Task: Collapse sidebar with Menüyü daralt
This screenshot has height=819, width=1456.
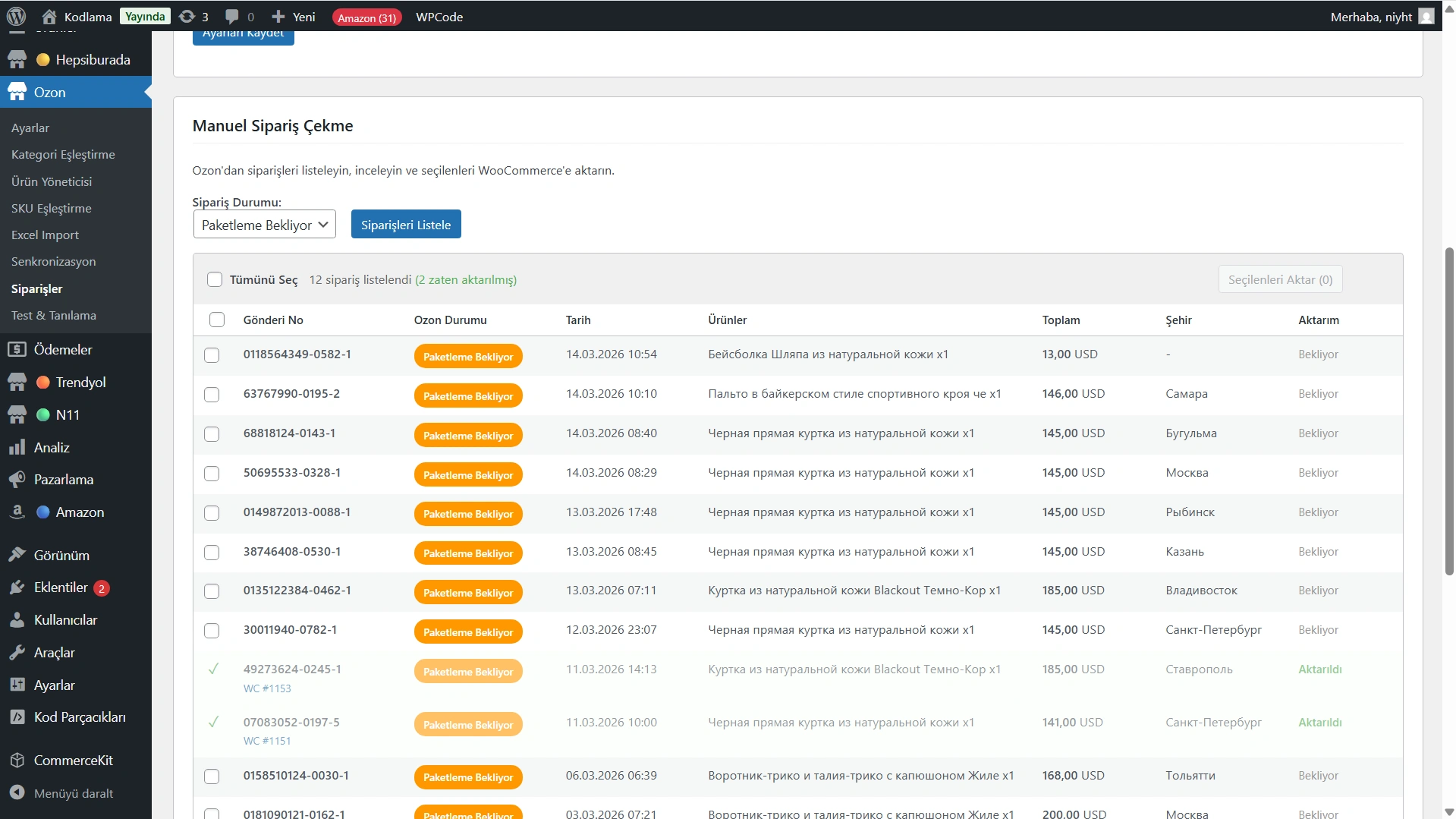Action: pos(73,793)
